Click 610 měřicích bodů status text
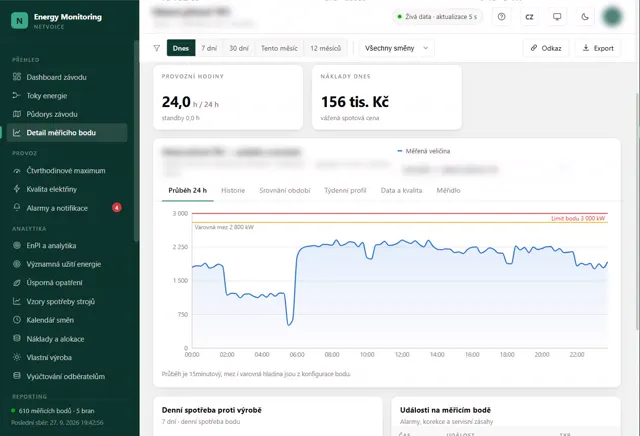 [x=56, y=411]
